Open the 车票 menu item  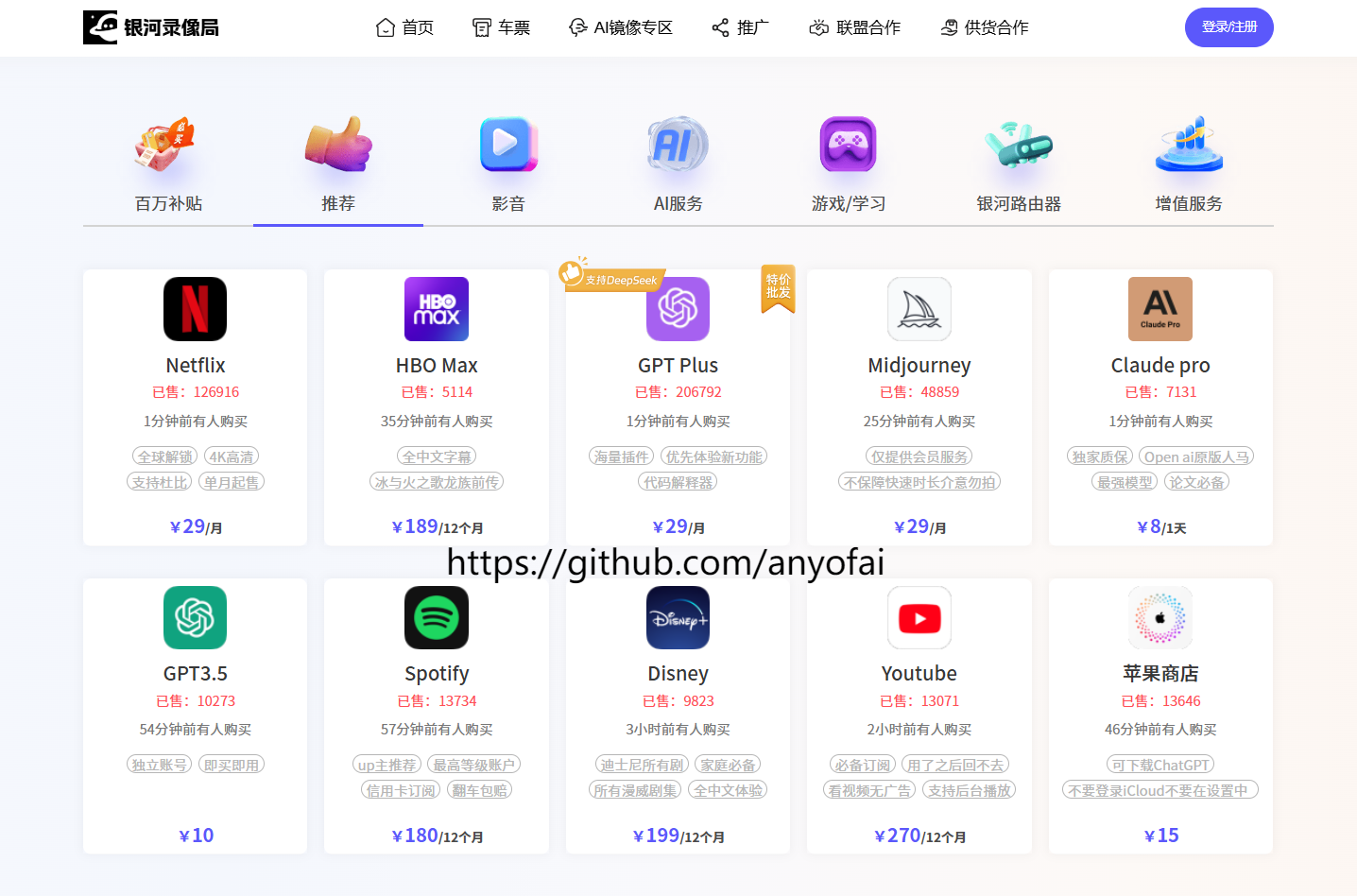click(501, 27)
